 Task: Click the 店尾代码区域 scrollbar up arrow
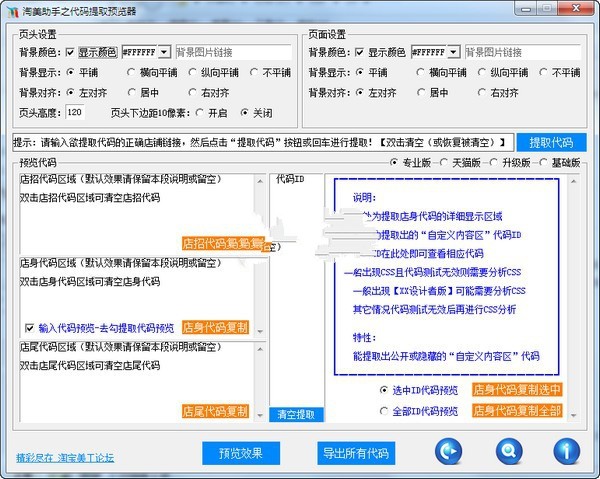pos(260,349)
